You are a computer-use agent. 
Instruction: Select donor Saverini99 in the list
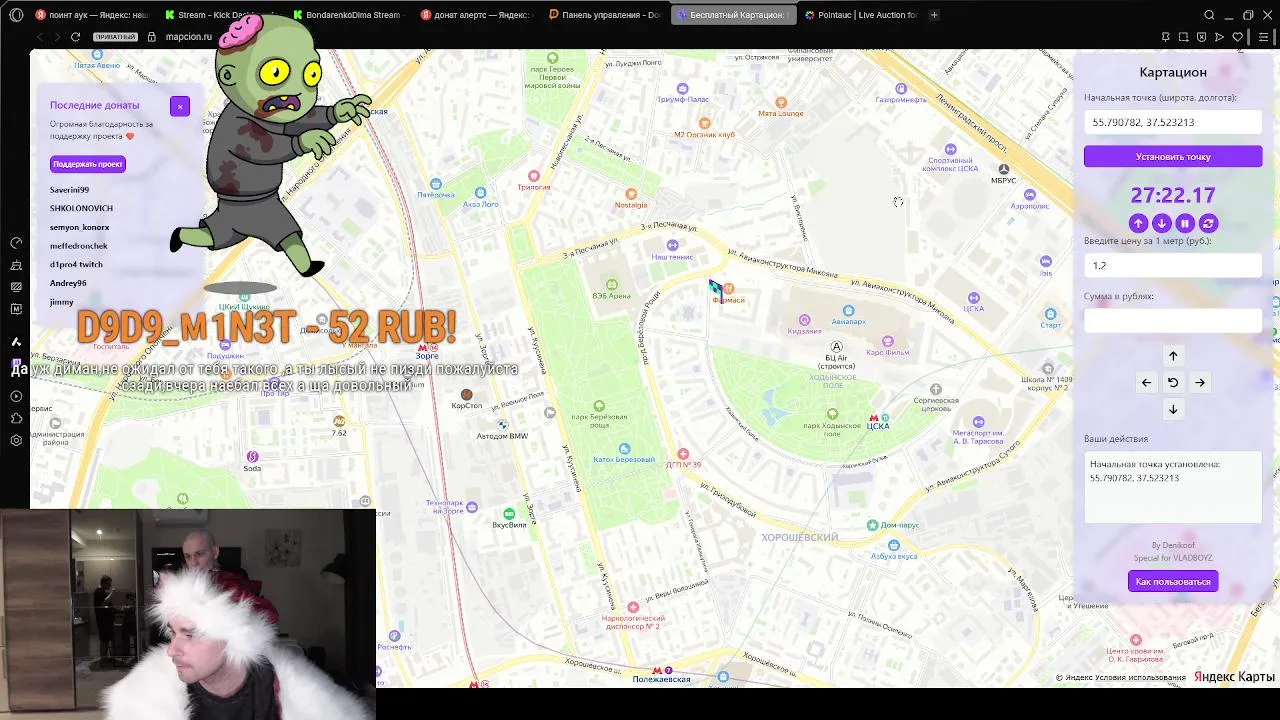[x=69, y=190]
